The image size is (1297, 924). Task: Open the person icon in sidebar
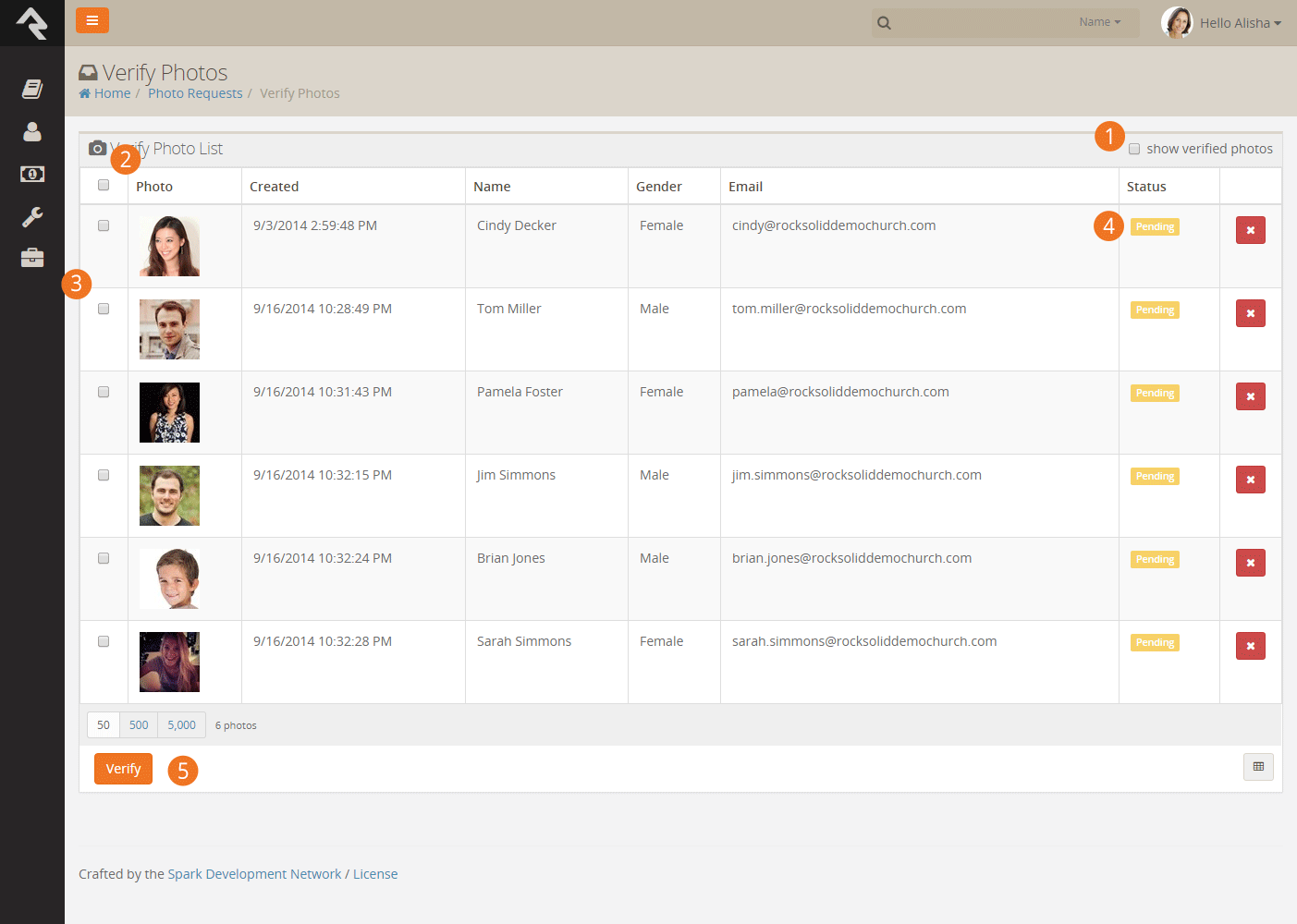pyautogui.click(x=32, y=131)
